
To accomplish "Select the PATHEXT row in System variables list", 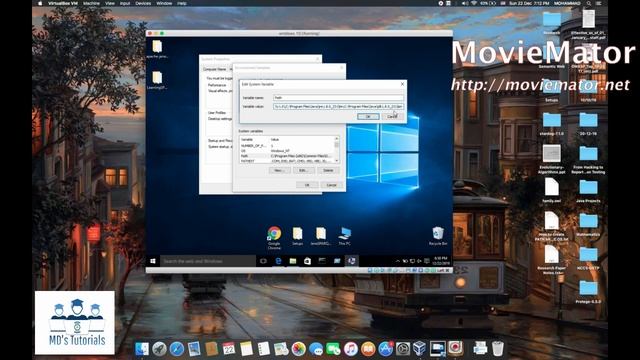I will pyautogui.click(x=287, y=161).
